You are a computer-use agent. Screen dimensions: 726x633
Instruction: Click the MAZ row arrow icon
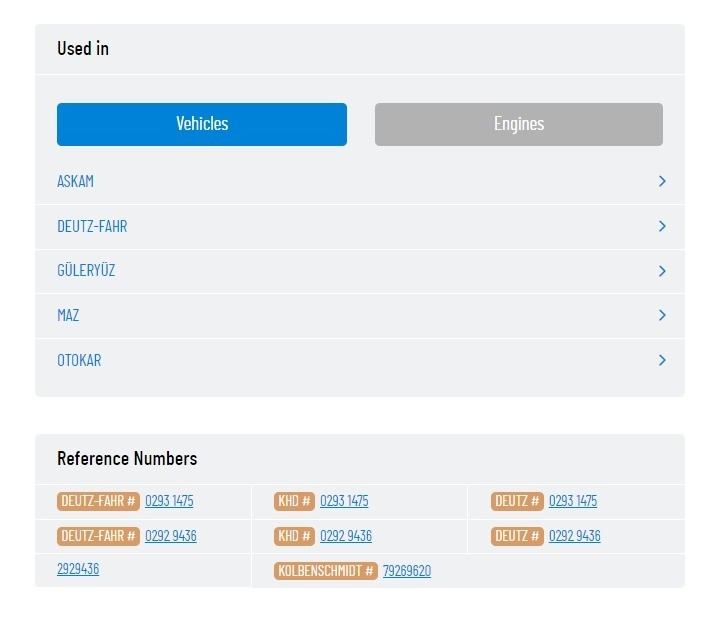click(x=662, y=315)
